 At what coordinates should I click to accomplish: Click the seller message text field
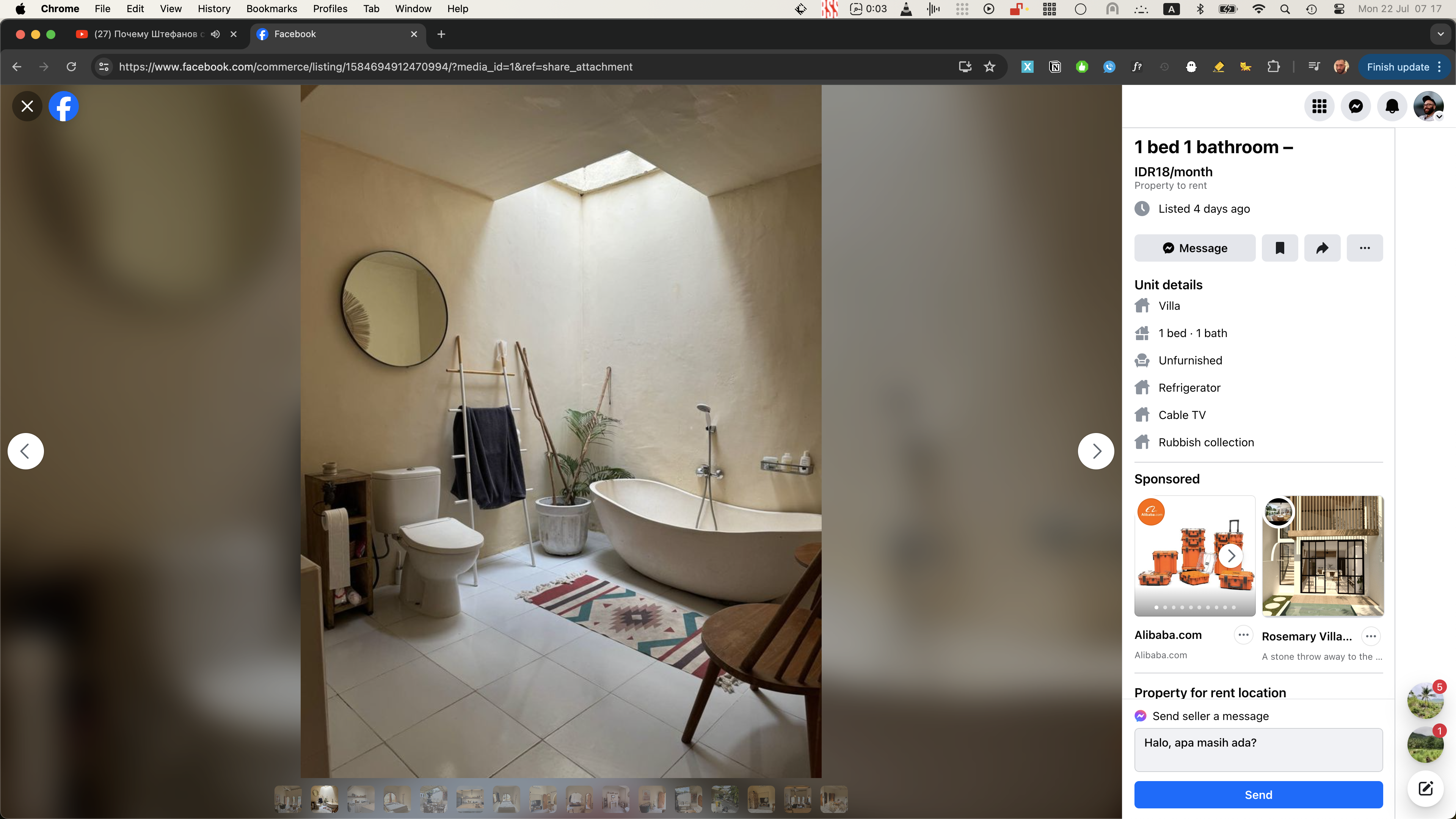(x=1258, y=750)
